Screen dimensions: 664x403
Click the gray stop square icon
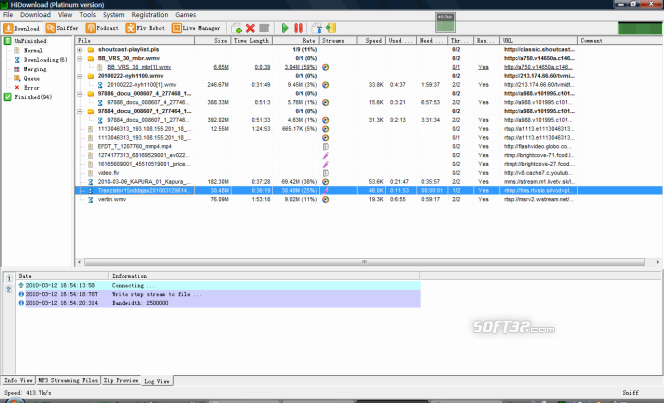(264, 28)
